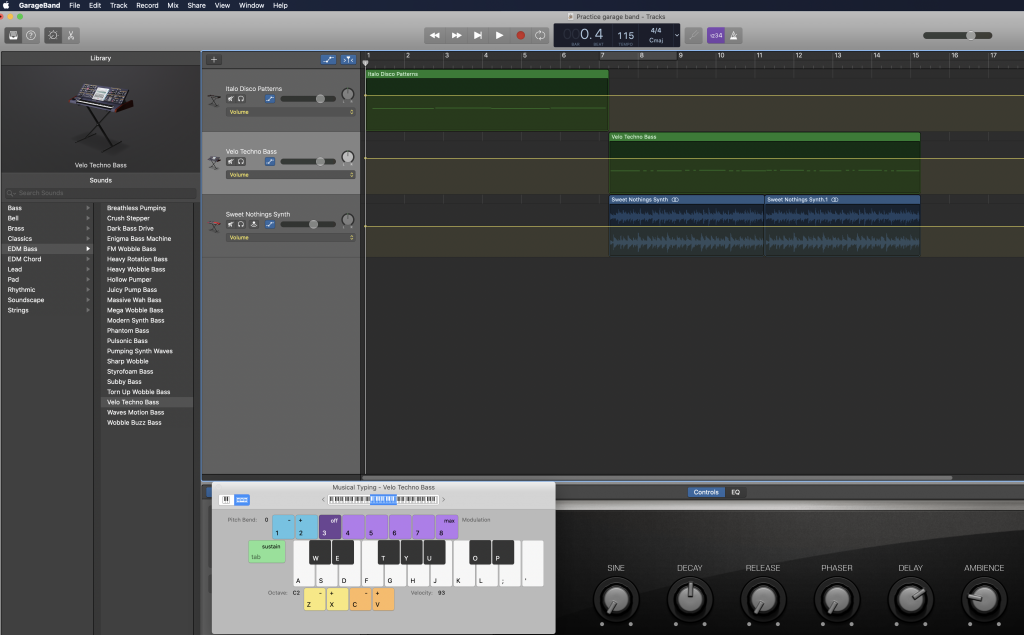Open the Editors scissors button
1024x635 pixels.
pyautogui.click(x=71, y=35)
